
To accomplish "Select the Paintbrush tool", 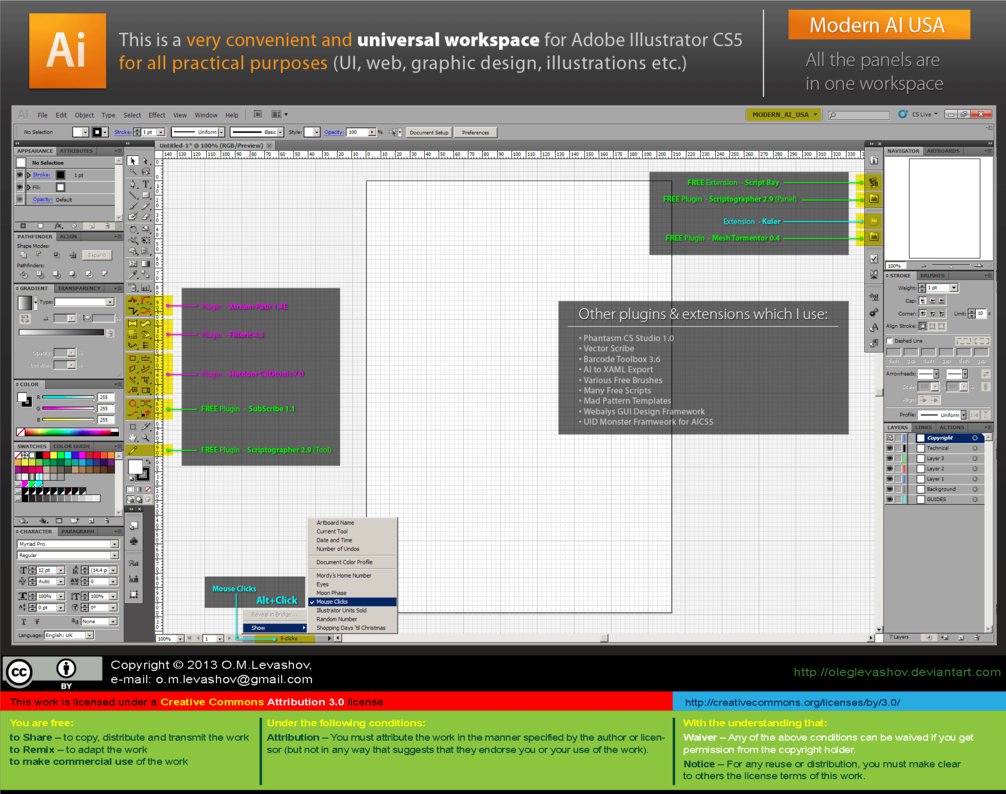I will [x=132, y=206].
